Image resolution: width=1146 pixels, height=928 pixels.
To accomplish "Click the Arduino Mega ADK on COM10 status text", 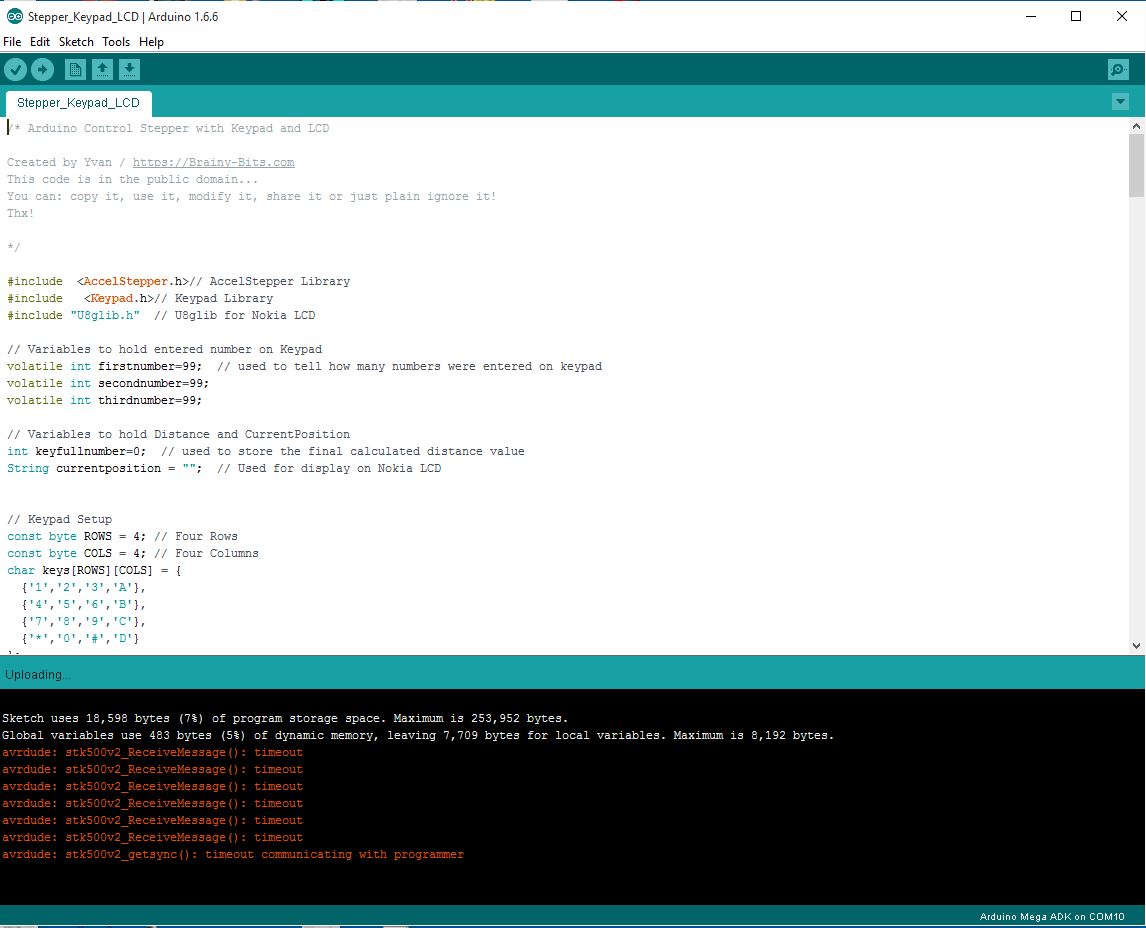I will [x=1053, y=917].
